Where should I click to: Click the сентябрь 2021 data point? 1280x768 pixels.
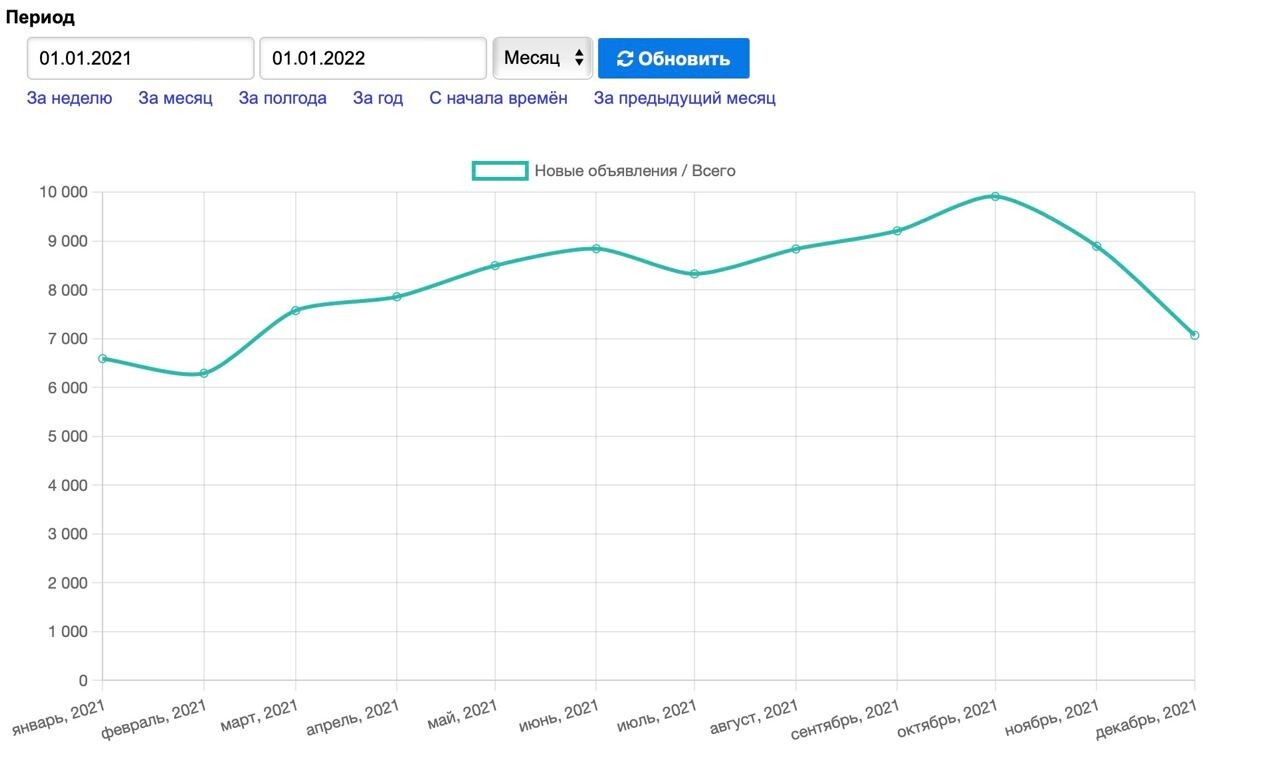click(897, 231)
